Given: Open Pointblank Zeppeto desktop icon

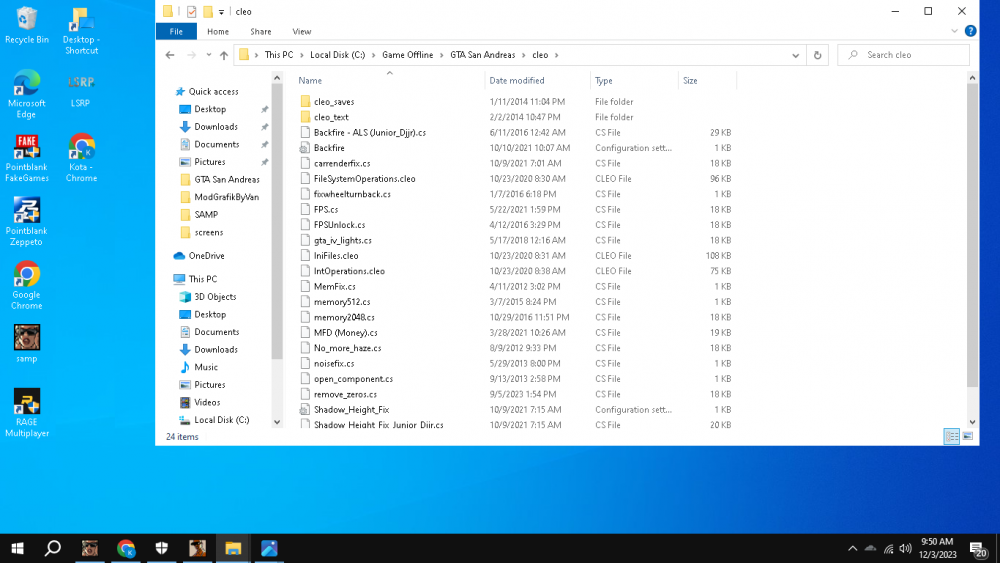Looking at the screenshot, I should coord(27,222).
